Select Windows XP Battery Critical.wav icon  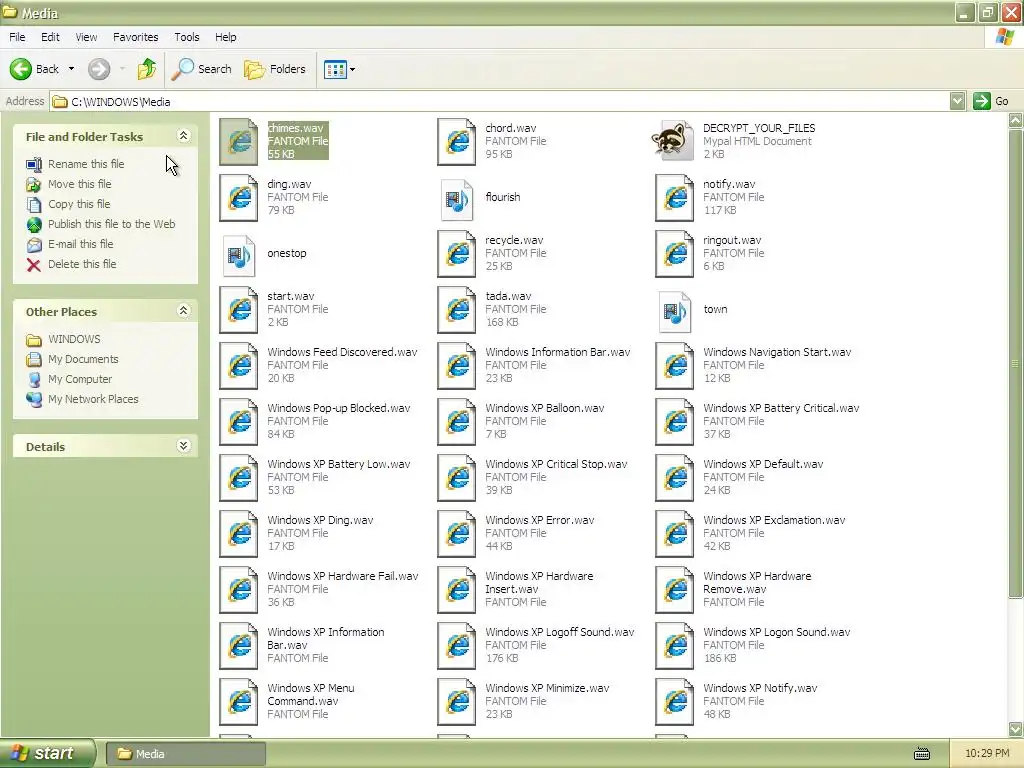tap(675, 422)
